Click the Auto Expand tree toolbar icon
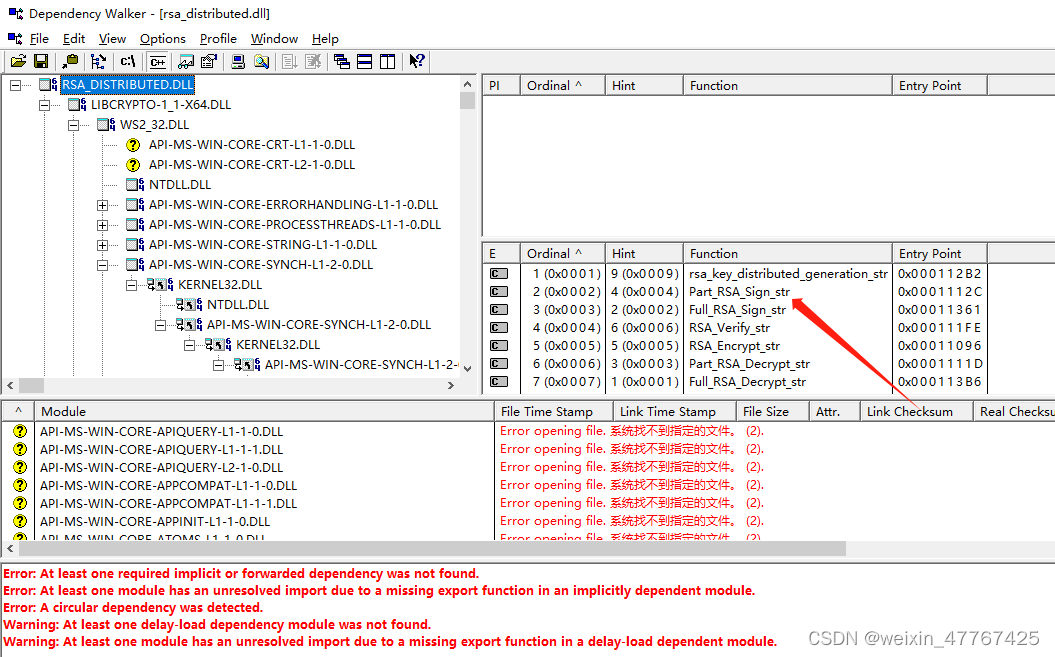 pos(98,61)
